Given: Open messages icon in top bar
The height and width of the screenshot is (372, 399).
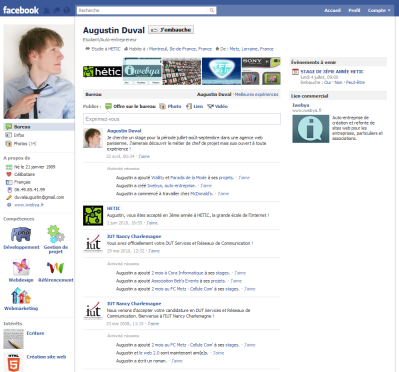Looking at the screenshot, I should [57, 10].
